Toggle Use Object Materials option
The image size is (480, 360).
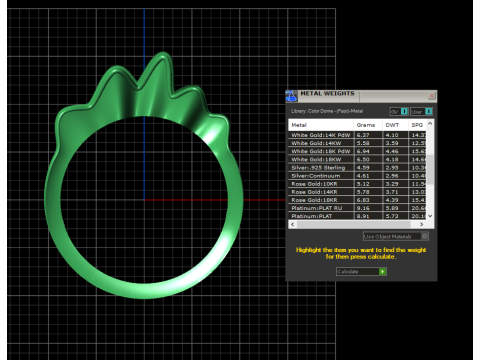(396, 236)
